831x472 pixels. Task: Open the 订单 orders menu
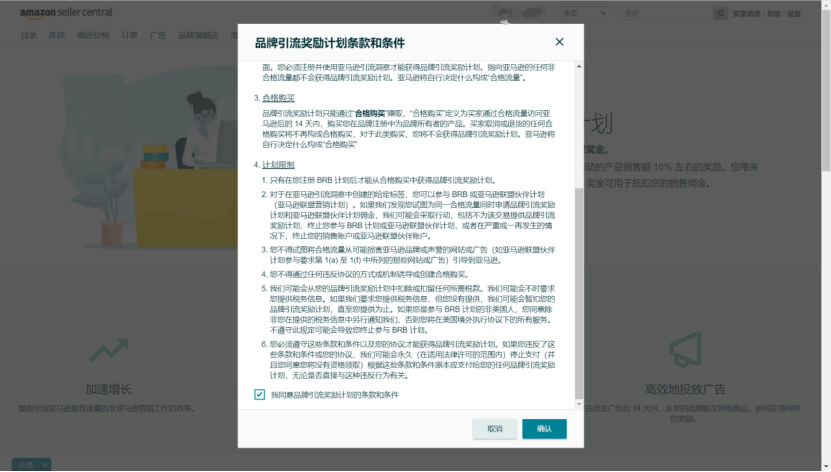129,35
